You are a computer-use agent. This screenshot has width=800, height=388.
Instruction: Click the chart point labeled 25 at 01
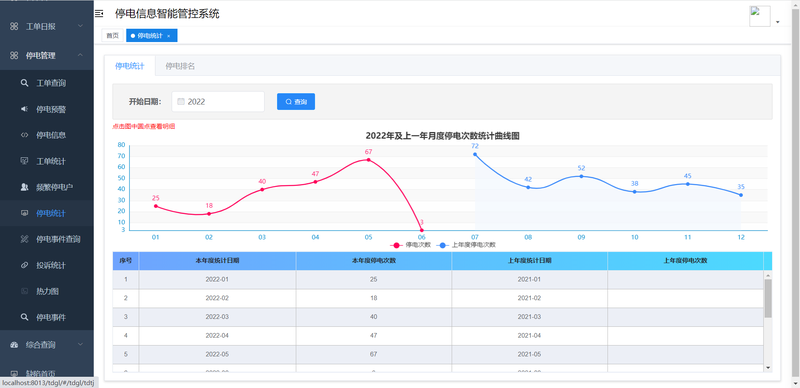(x=156, y=206)
